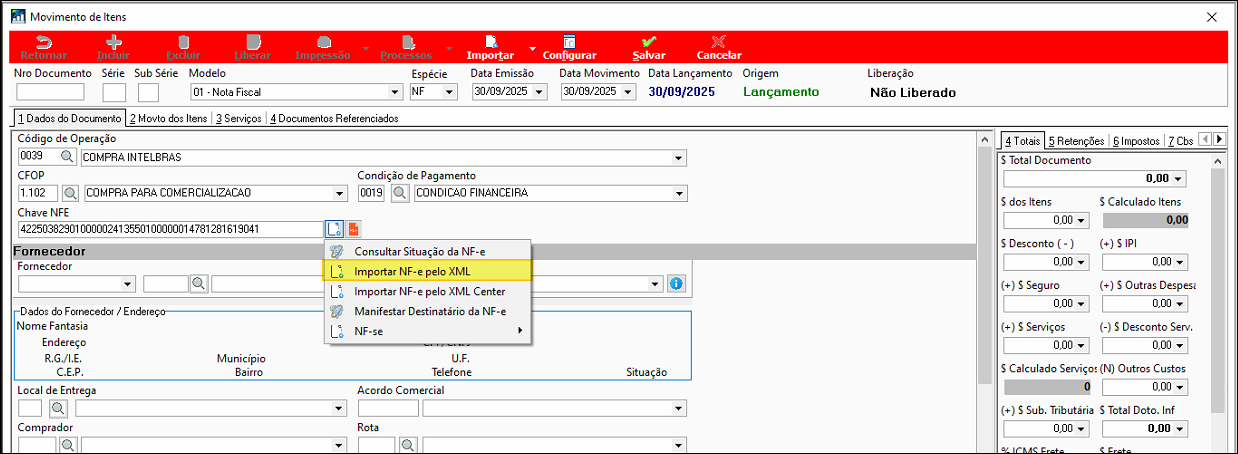Click the Importar toolbar icon
This screenshot has width=1238, height=454.
[x=491, y=42]
